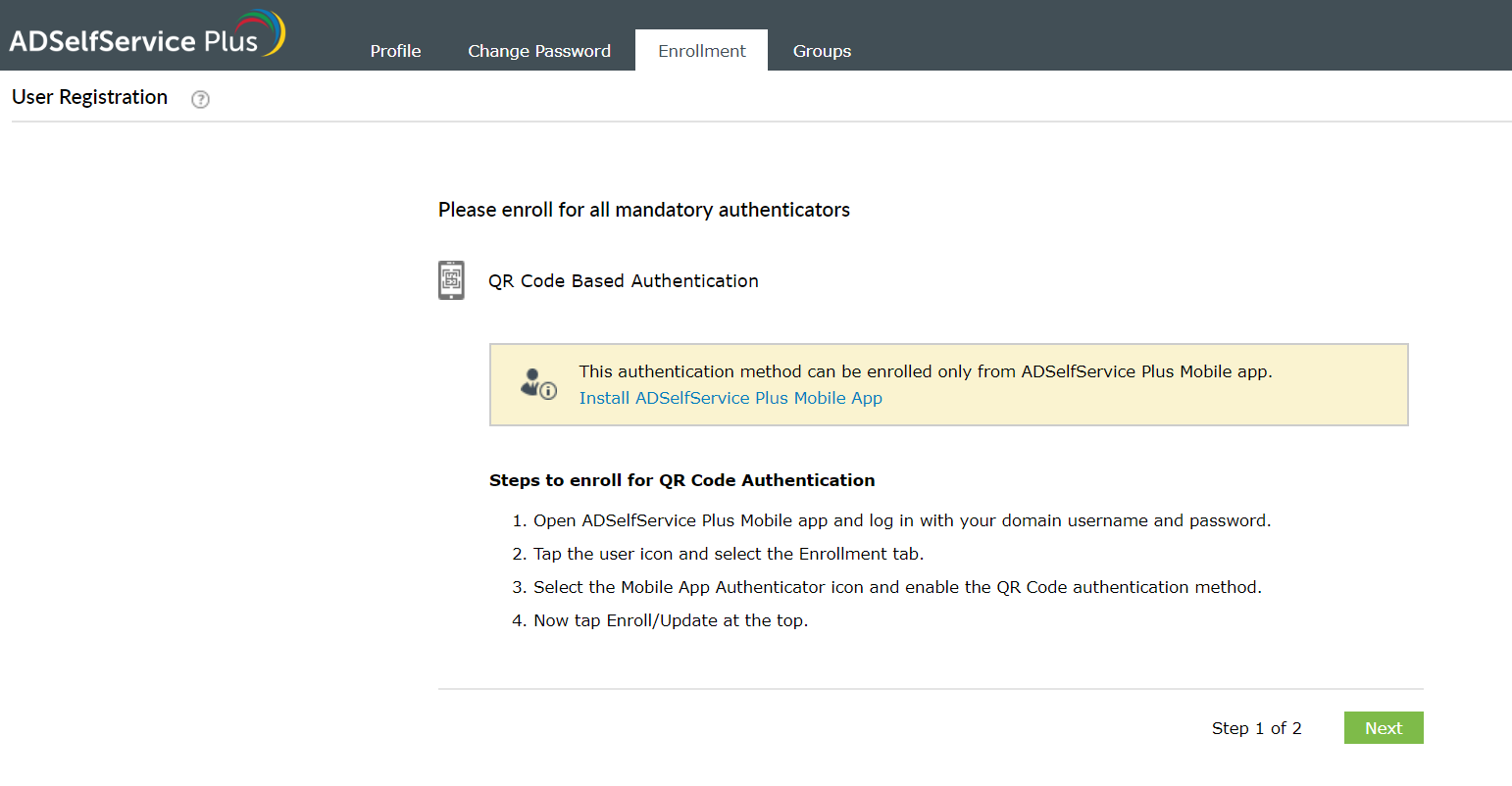Click the QR code mobile phone icon

(451, 280)
